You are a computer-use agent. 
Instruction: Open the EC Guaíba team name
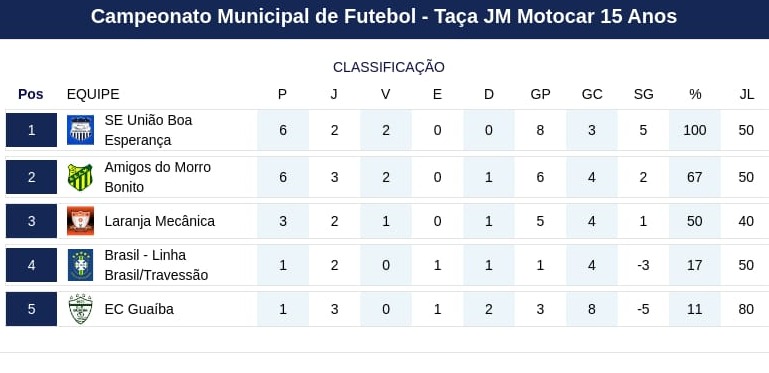pyautogui.click(x=139, y=309)
